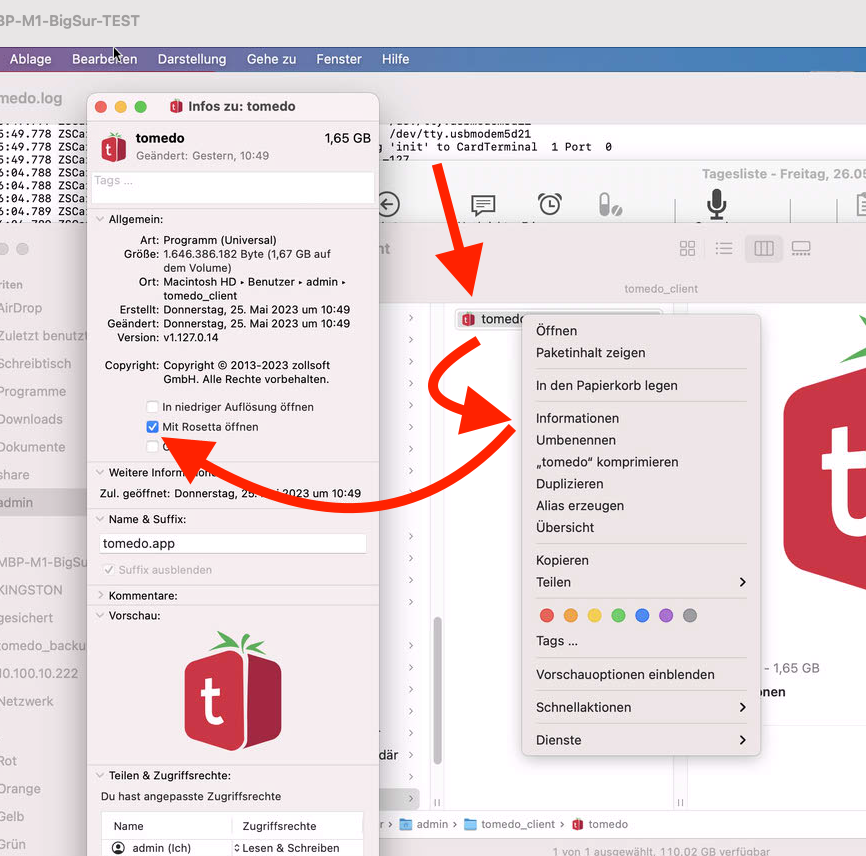This screenshot has width=866, height=856.
Task: Click the back arrow icon in tomedo toolbar
Action: tap(389, 204)
